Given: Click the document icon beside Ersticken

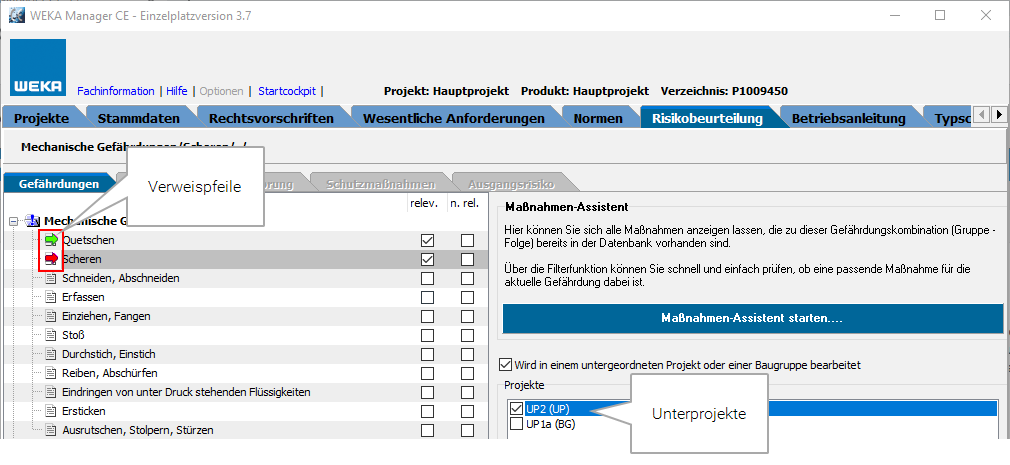Looking at the screenshot, I should tap(53, 411).
